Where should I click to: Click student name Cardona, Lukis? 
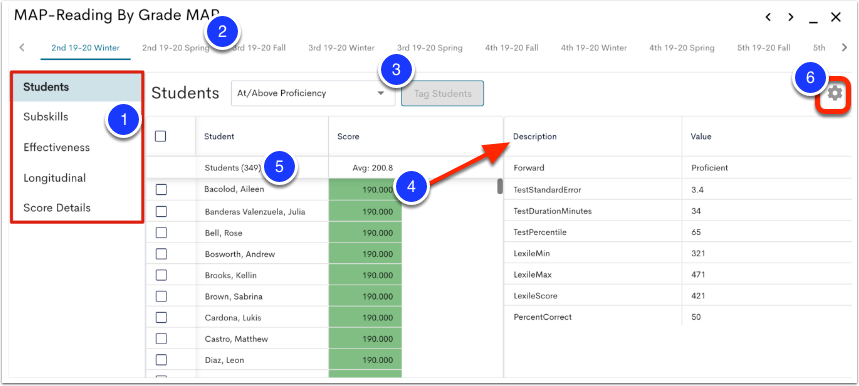point(232,318)
